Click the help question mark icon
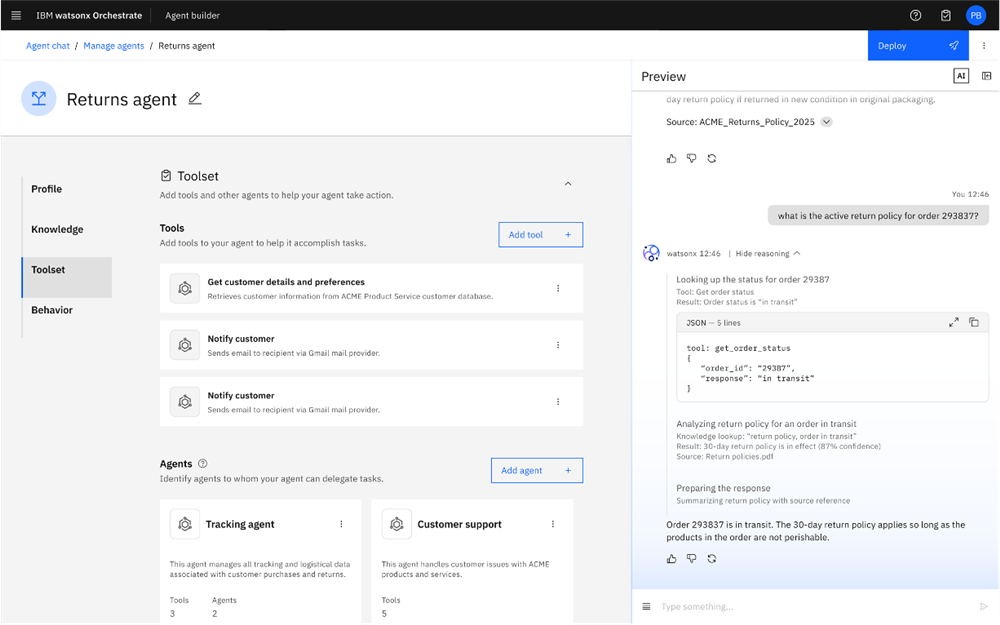1000x625 pixels. point(915,16)
